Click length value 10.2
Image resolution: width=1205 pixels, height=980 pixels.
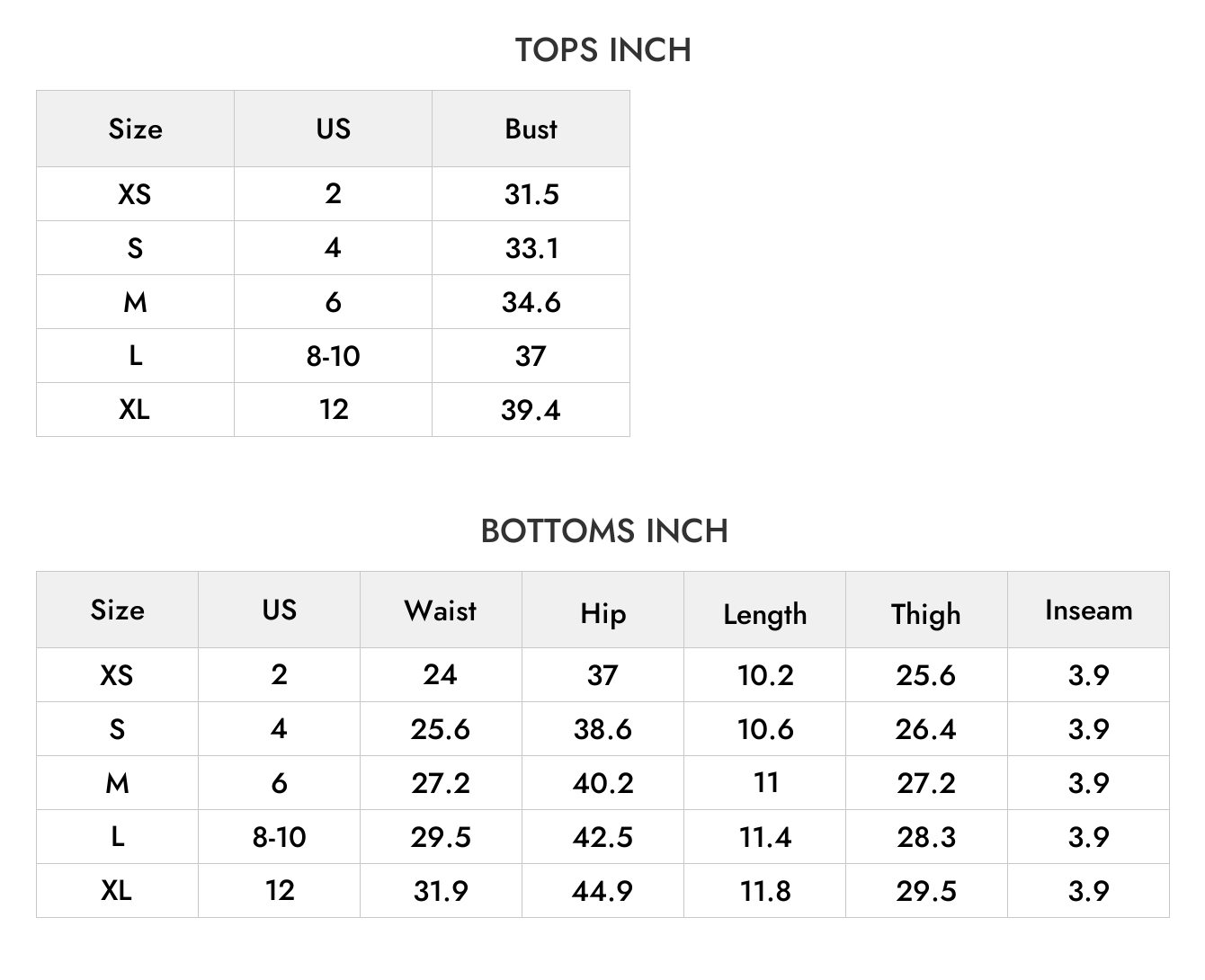[x=765, y=675]
